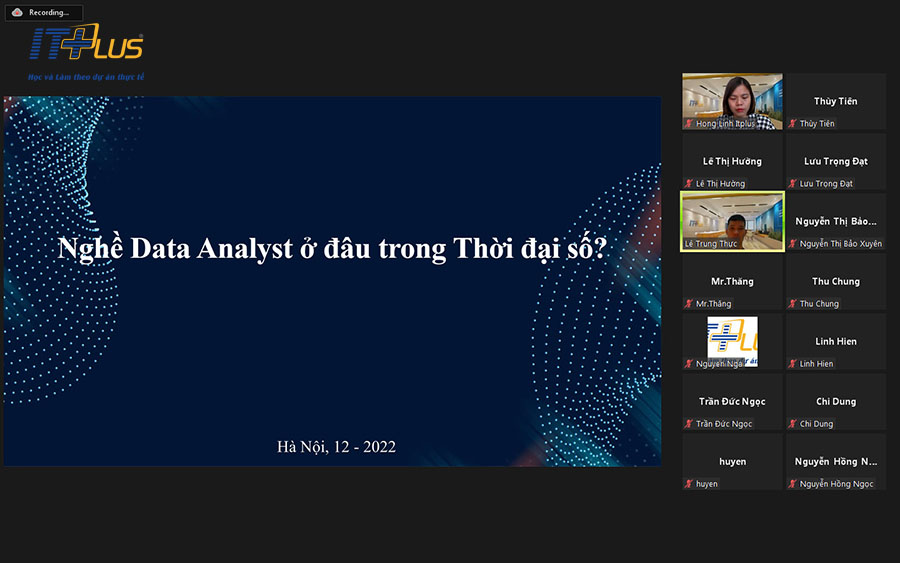The width and height of the screenshot is (900, 563).
Task: Select Lê Trung Thực active speaker video
Action: click(732, 220)
